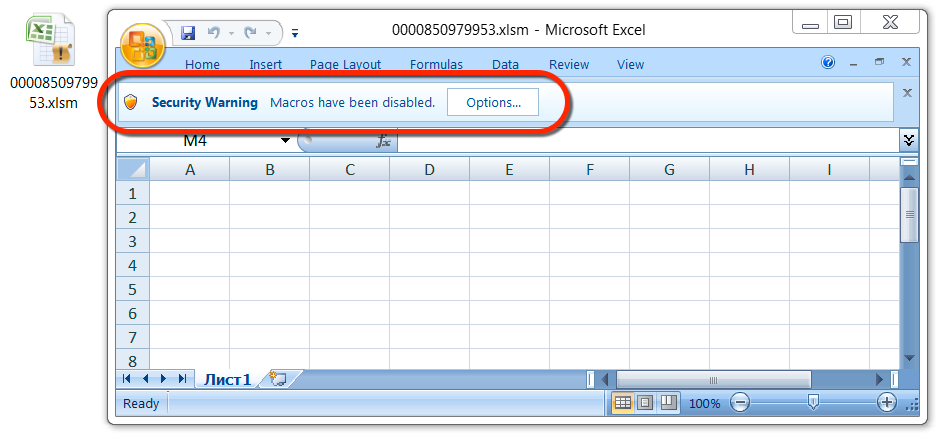
Task: Open the Name Box dropdown arrow
Action: [286, 141]
